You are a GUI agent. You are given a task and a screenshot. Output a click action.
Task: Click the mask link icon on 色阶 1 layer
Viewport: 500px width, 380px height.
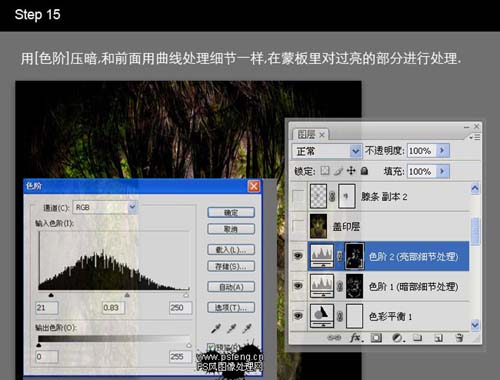coord(340,286)
